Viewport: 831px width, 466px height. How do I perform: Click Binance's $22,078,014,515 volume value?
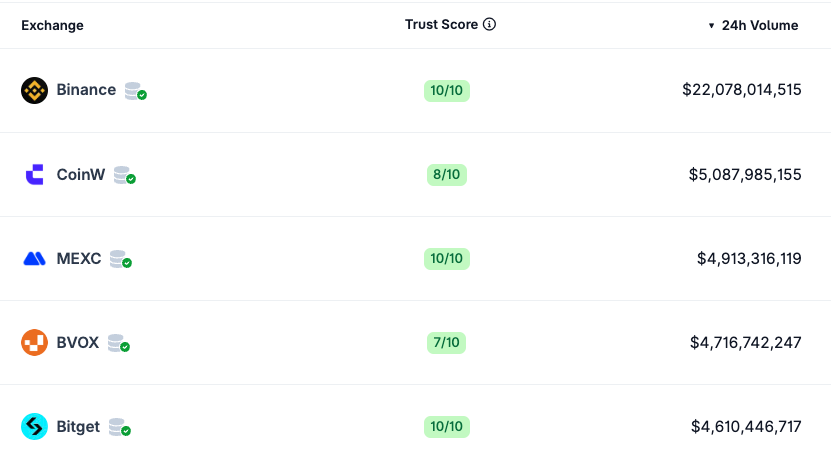pos(742,90)
